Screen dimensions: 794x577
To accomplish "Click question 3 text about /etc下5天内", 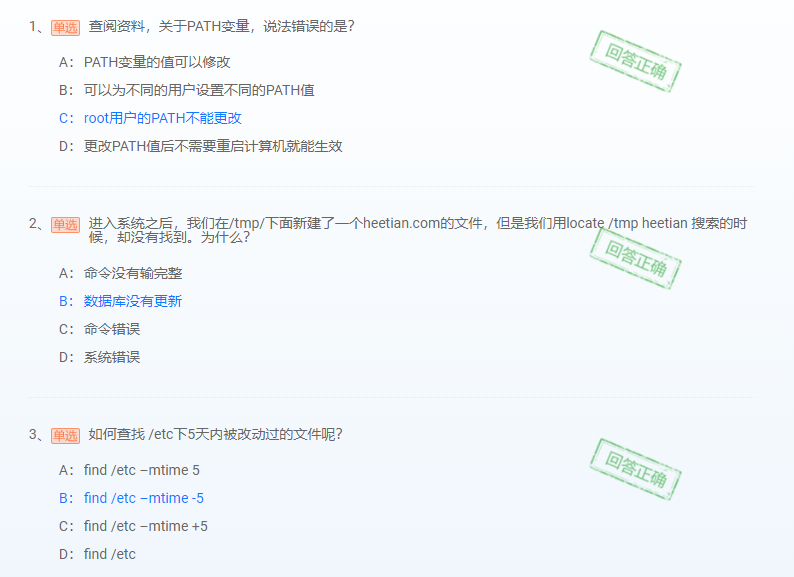I will (x=215, y=435).
